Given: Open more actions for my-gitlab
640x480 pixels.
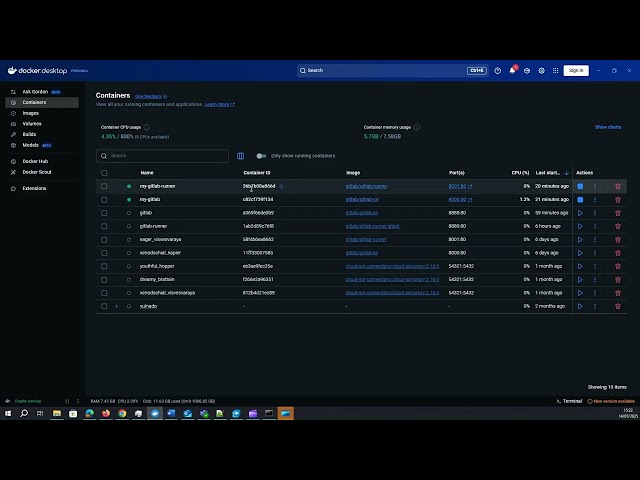Looking at the screenshot, I should 595,200.
